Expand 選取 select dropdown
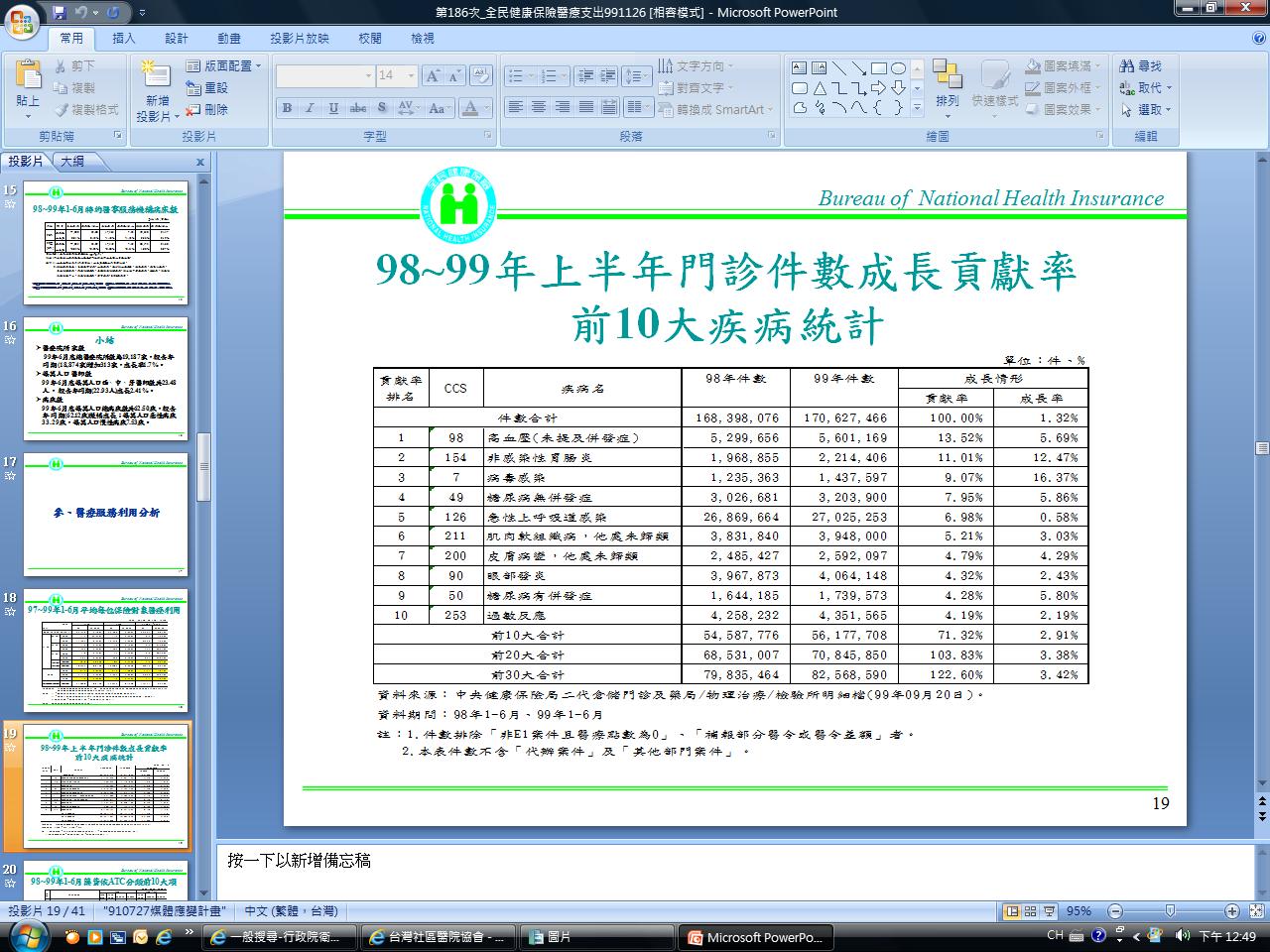This screenshot has width=1270, height=952. 1146,109
